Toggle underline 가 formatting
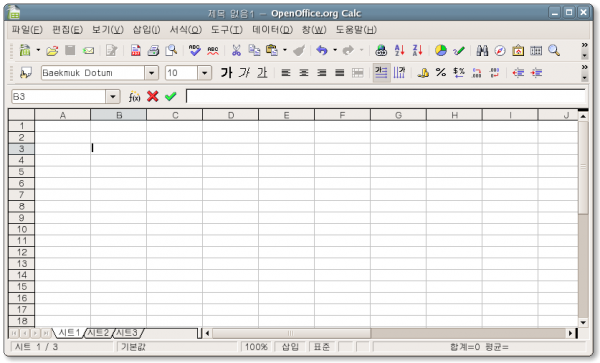600x363 pixels. [262, 73]
